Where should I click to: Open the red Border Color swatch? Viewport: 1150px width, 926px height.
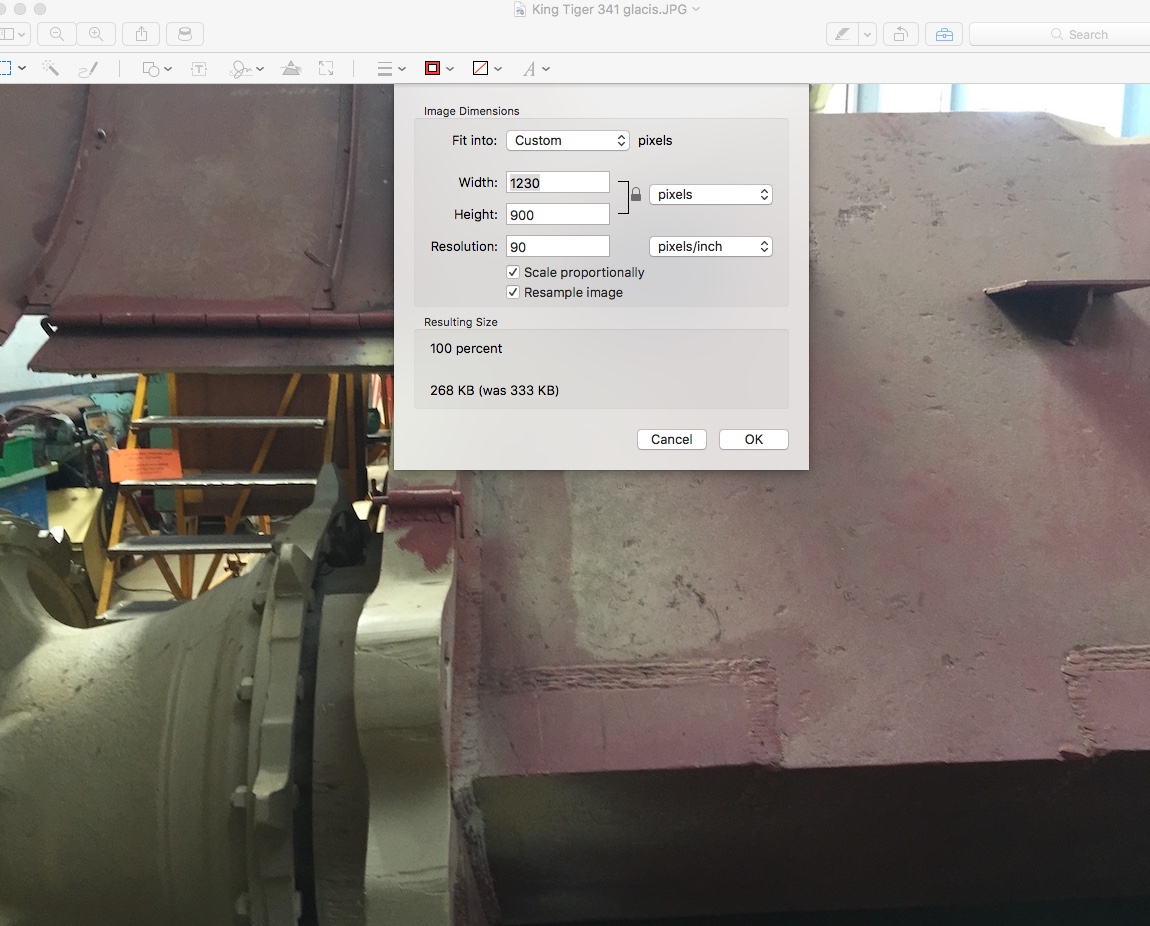pyautogui.click(x=439, y=69)
